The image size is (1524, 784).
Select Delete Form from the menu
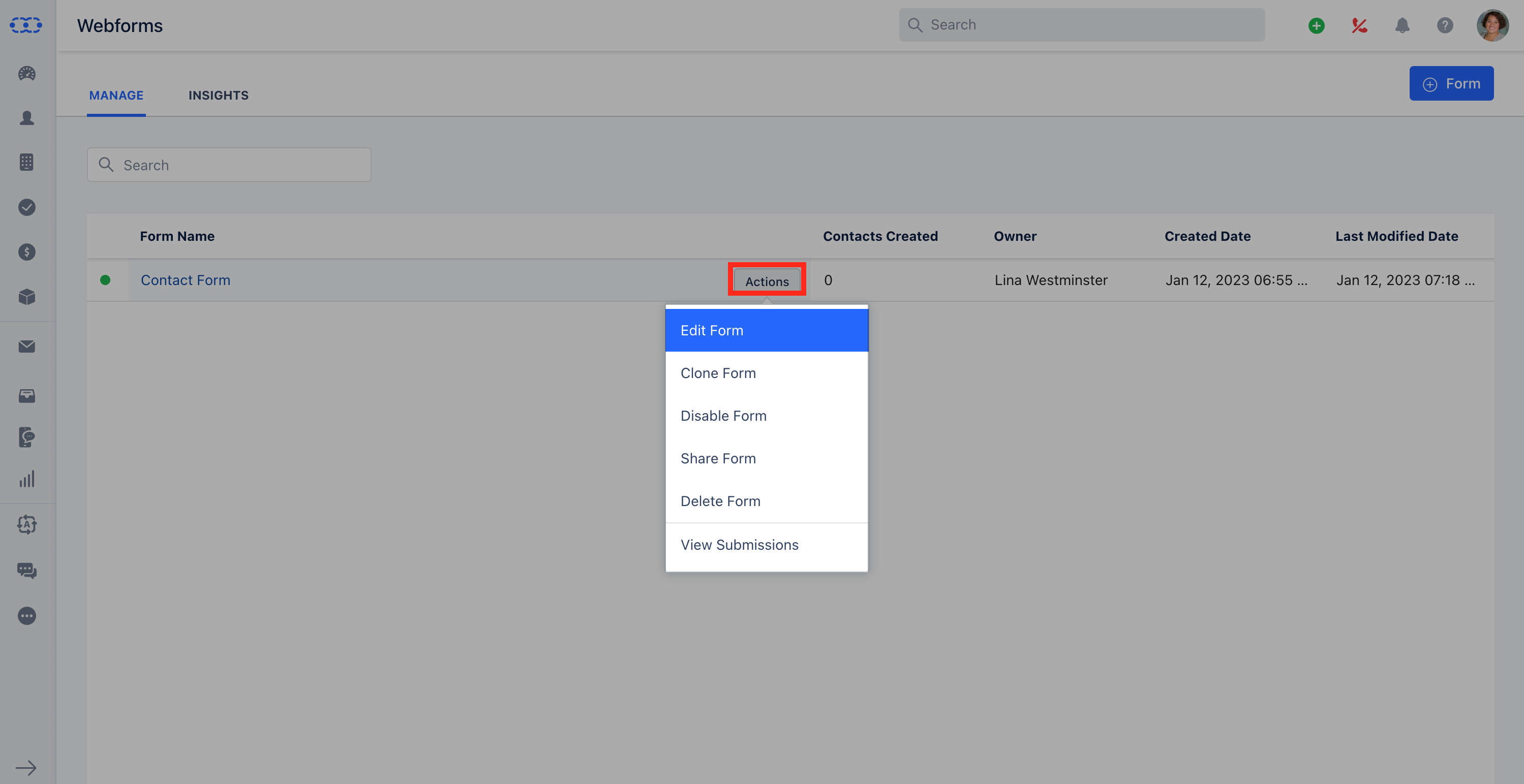(x=766, y=501)
